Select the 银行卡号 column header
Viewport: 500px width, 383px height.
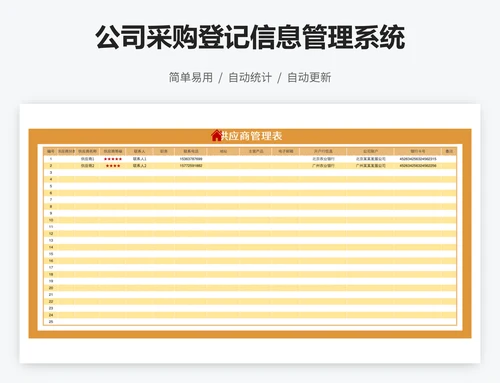[418, 151]
